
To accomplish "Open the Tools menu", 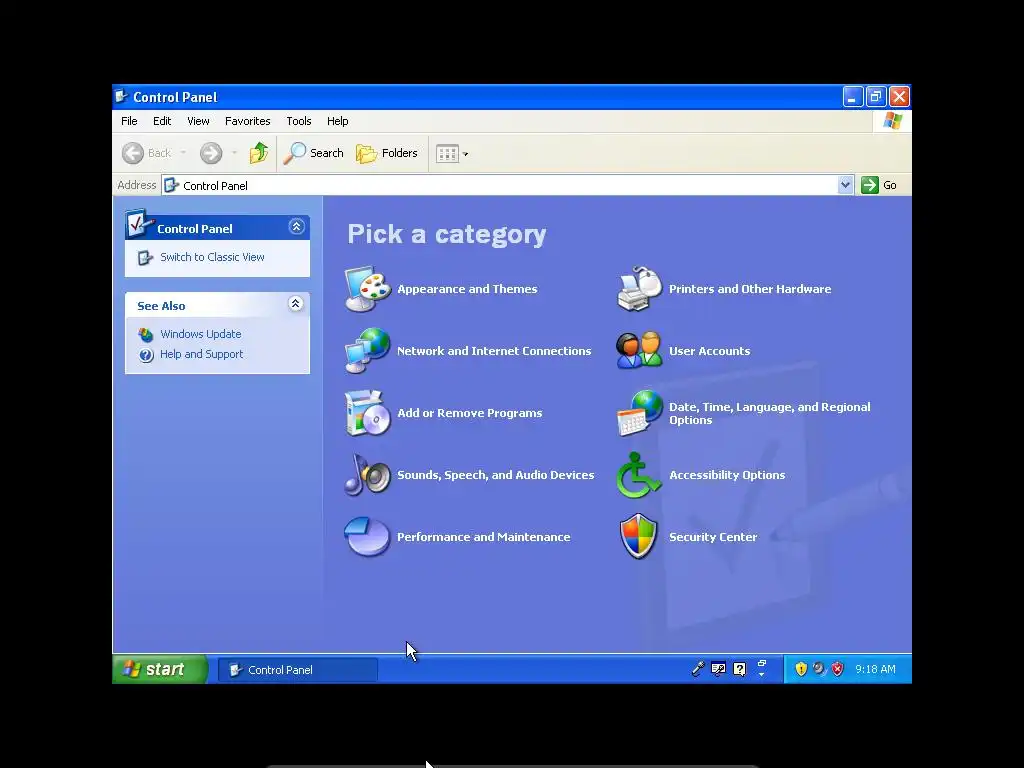I will pos(298,121).
